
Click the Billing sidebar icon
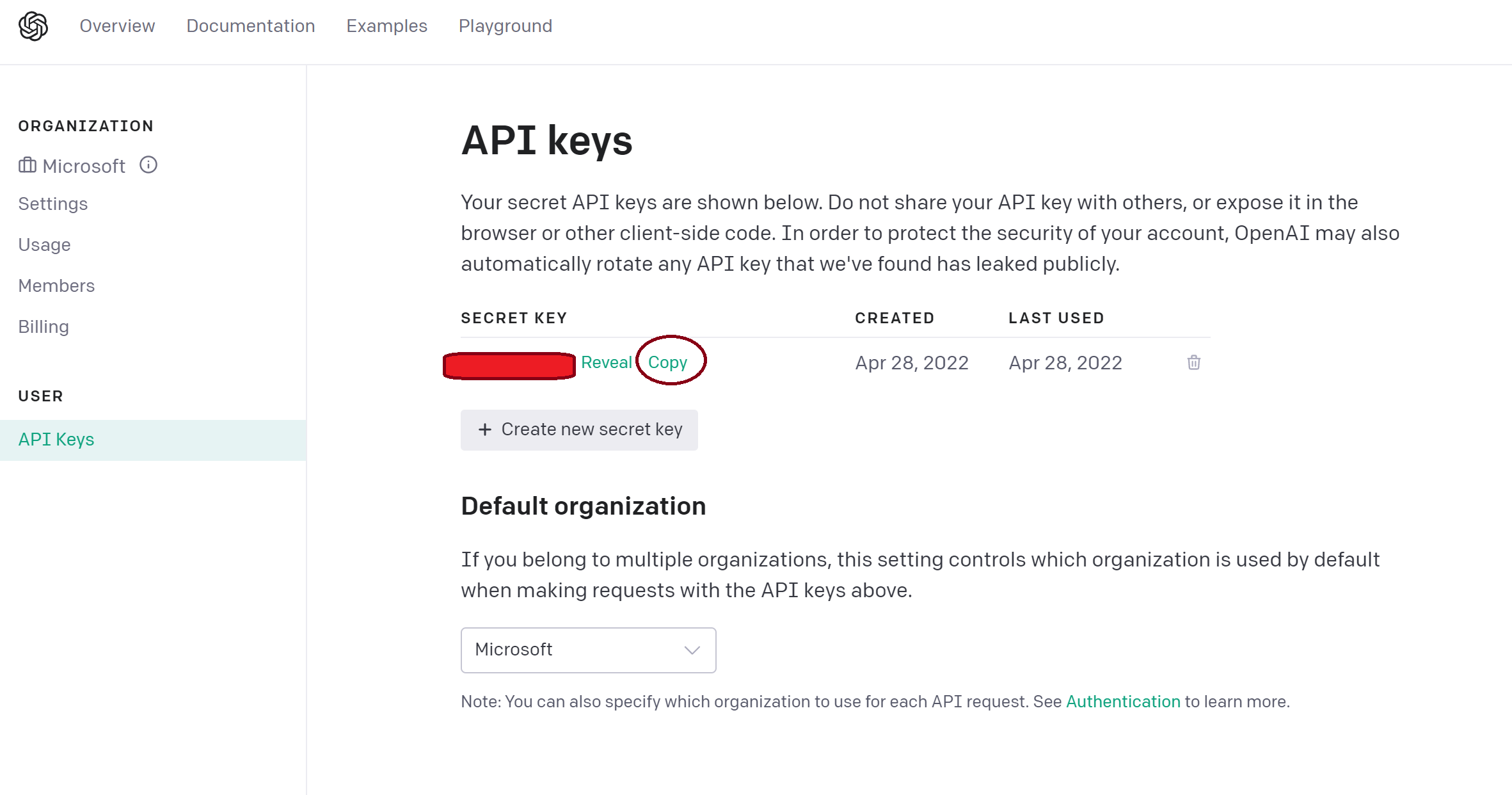point(43,326)
